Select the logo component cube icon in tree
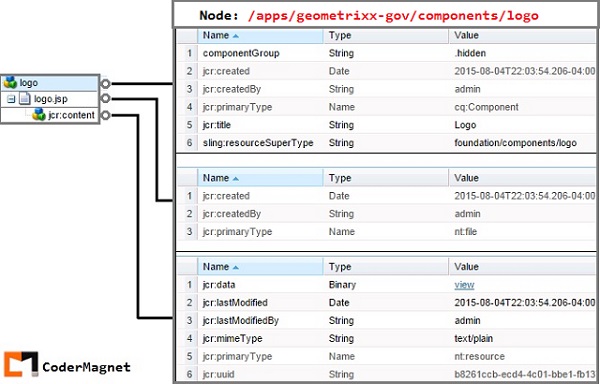 (10, 82)
